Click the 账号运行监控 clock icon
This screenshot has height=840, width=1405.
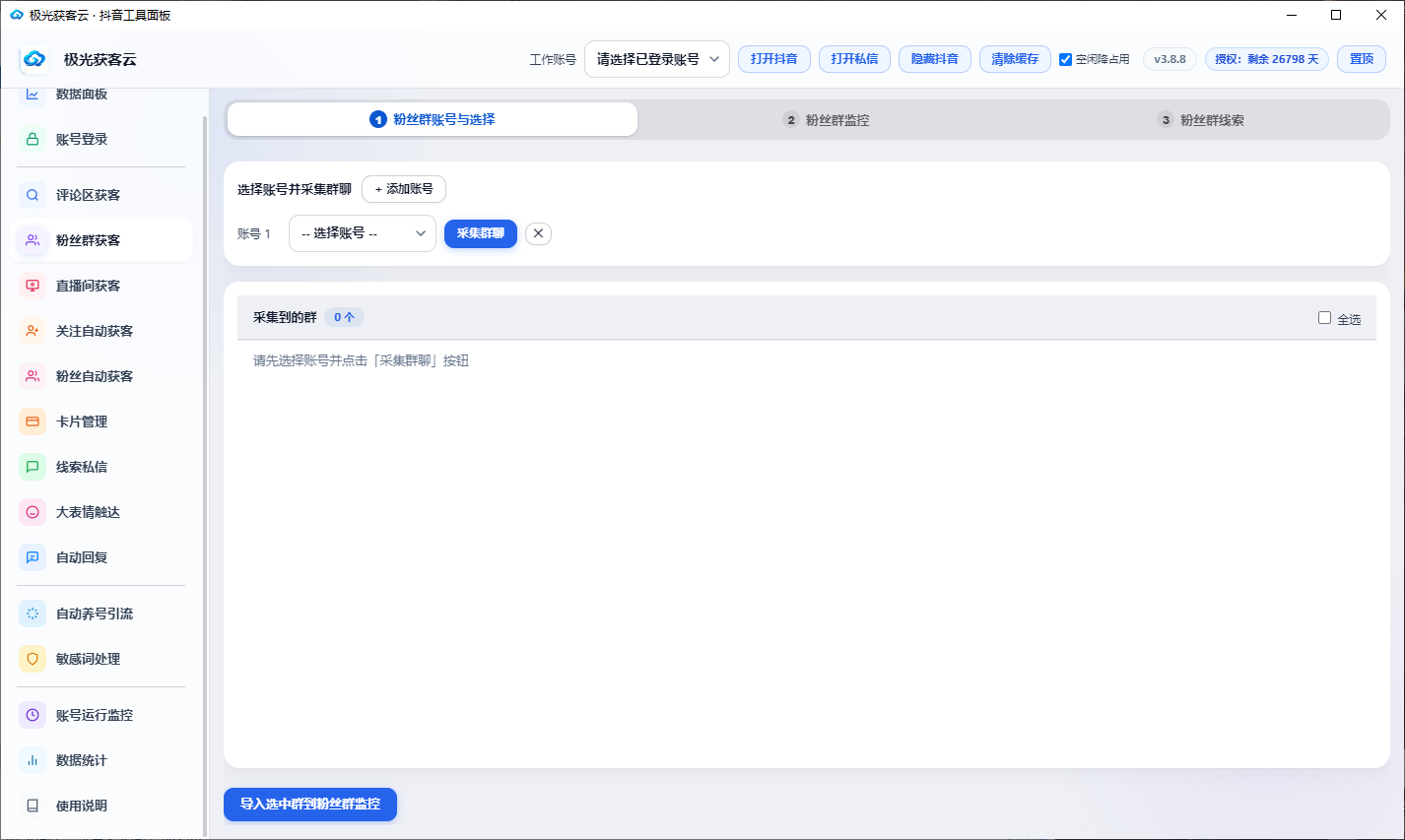33,715
